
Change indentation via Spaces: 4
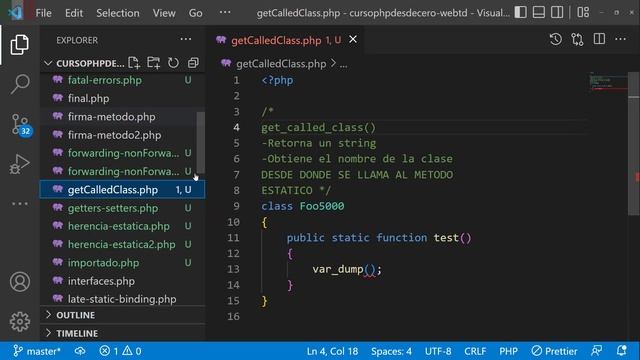click(x=391, y=351)
